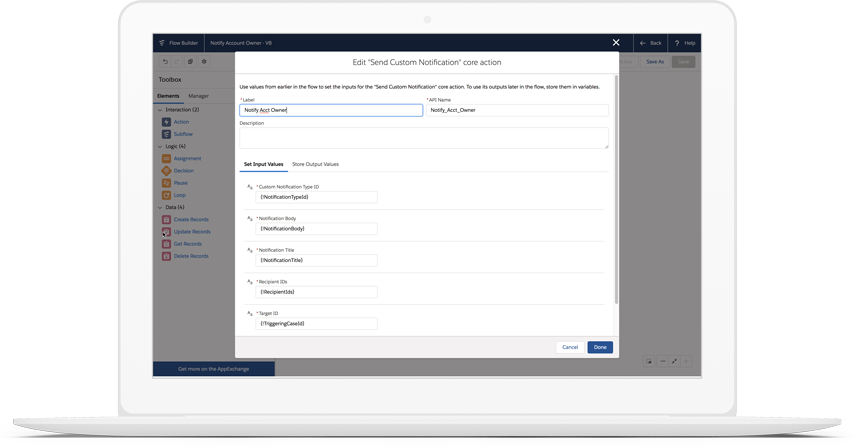Select the Action element icon
The image size is (857, 447).
pos(166,122)
